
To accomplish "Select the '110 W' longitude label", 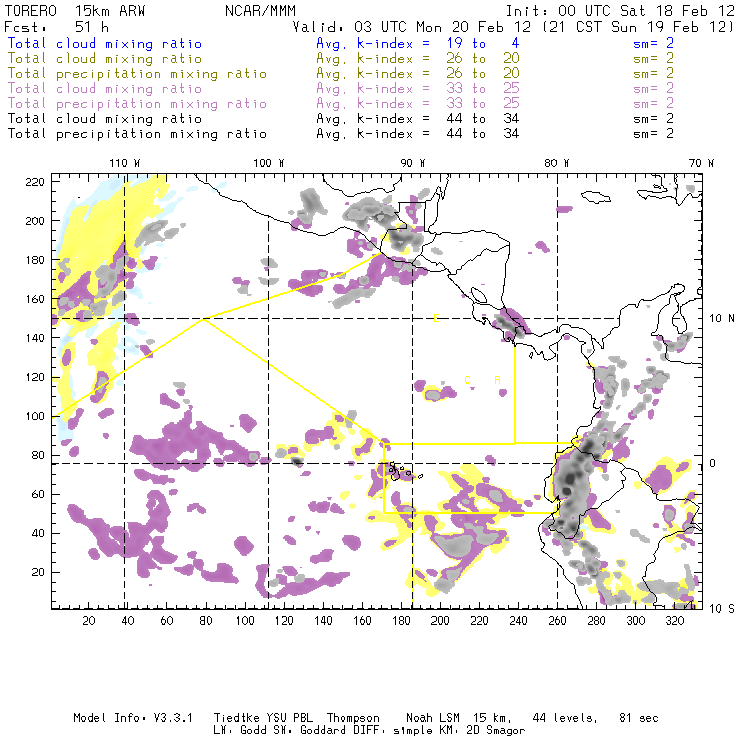I will click(x=125, y=163).
